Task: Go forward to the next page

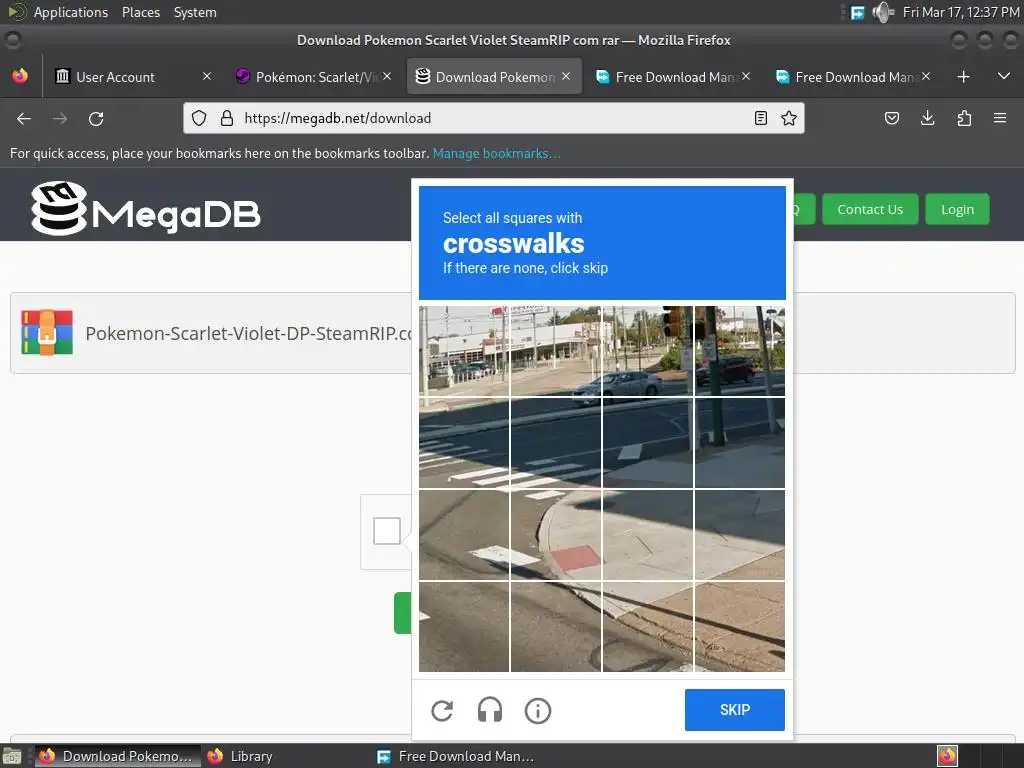Action: [x=60, y=118]
